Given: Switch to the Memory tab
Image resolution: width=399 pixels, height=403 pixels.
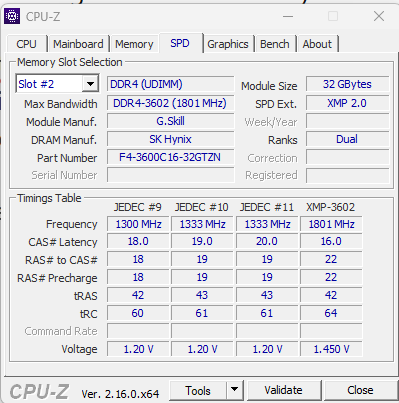Looking at the screenshot, I should pos(134,44).
